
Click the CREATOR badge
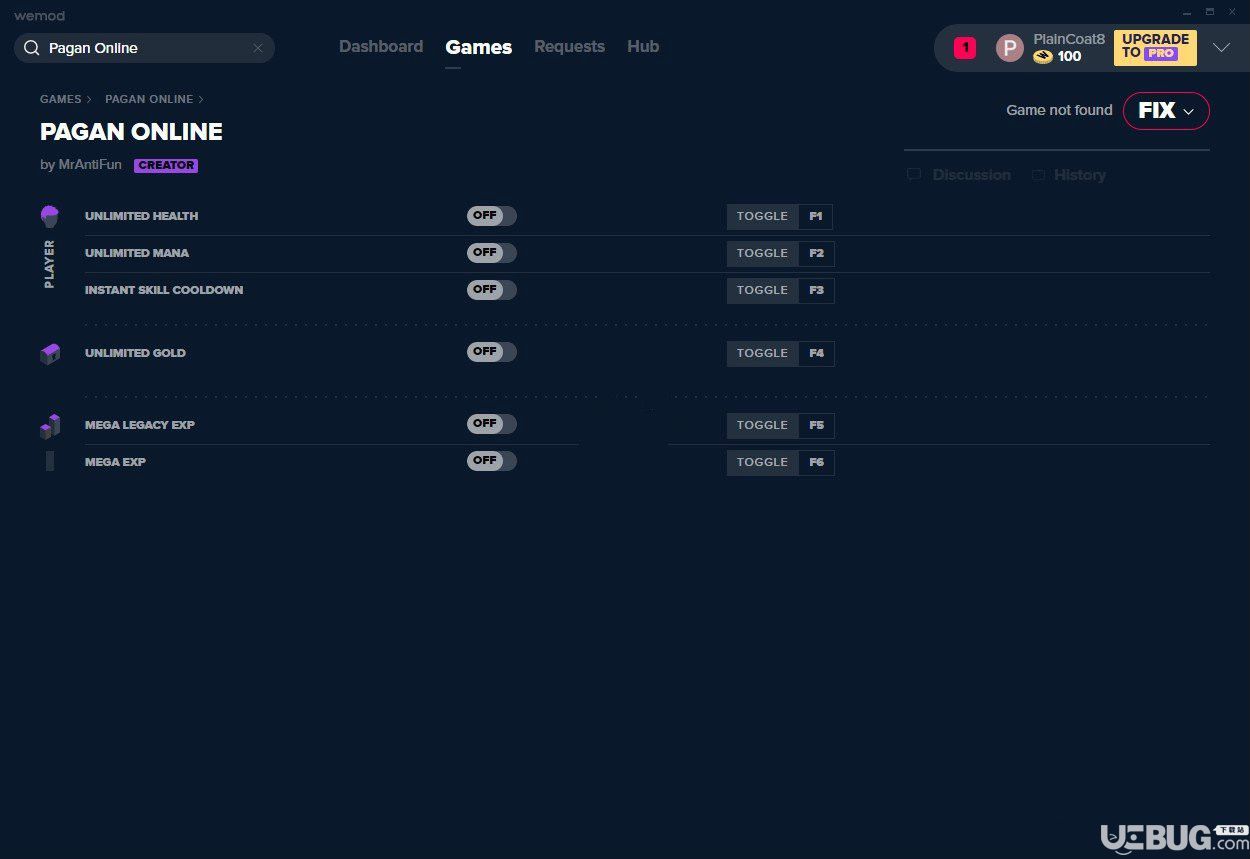(x=166, y=166)
